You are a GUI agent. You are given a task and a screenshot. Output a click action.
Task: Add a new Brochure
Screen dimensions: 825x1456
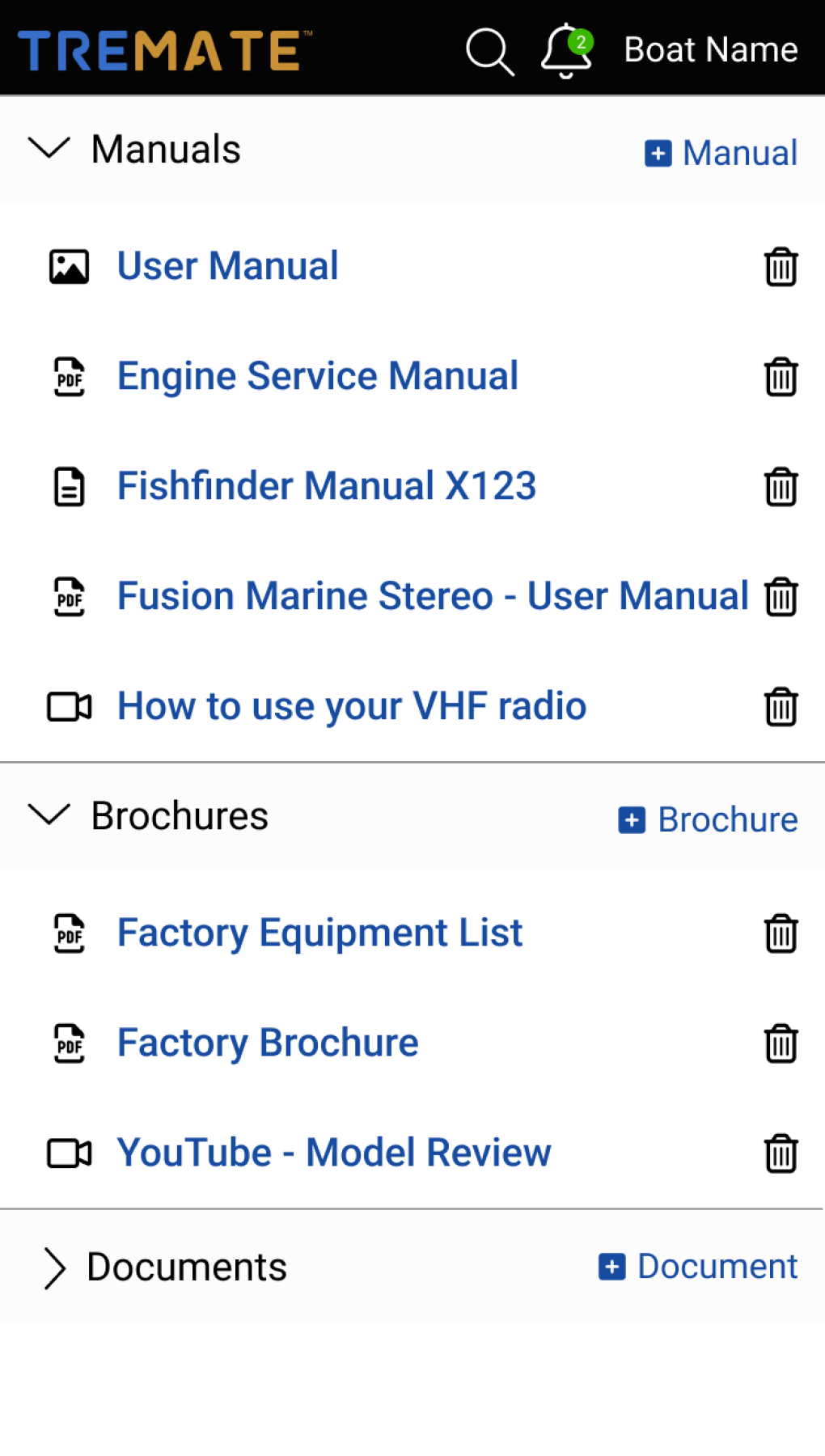[708, 819]
